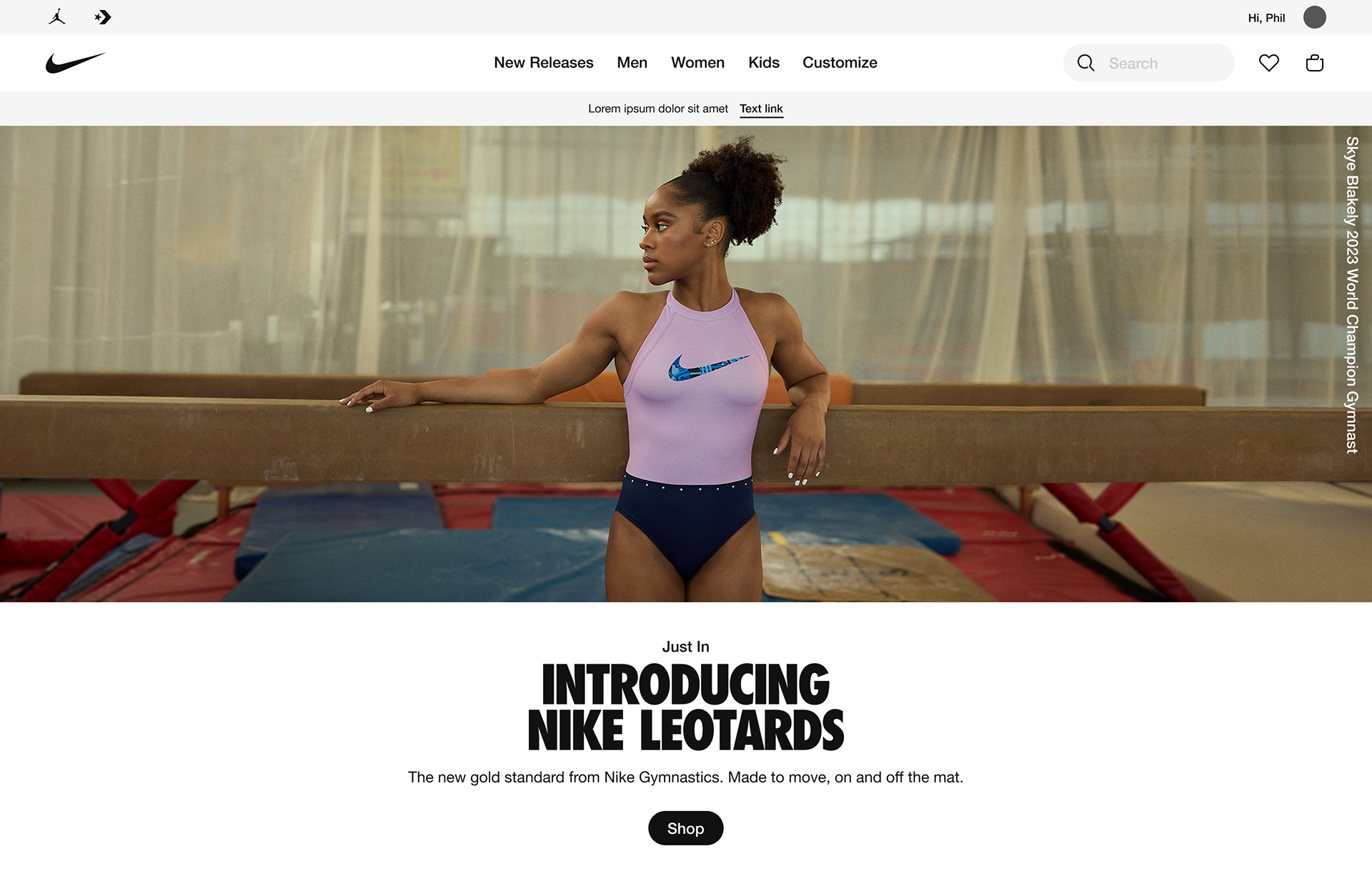The image size is (1372, 891).
Task: Click the profile avatar circle
Action: click(x=1315, y=17)
